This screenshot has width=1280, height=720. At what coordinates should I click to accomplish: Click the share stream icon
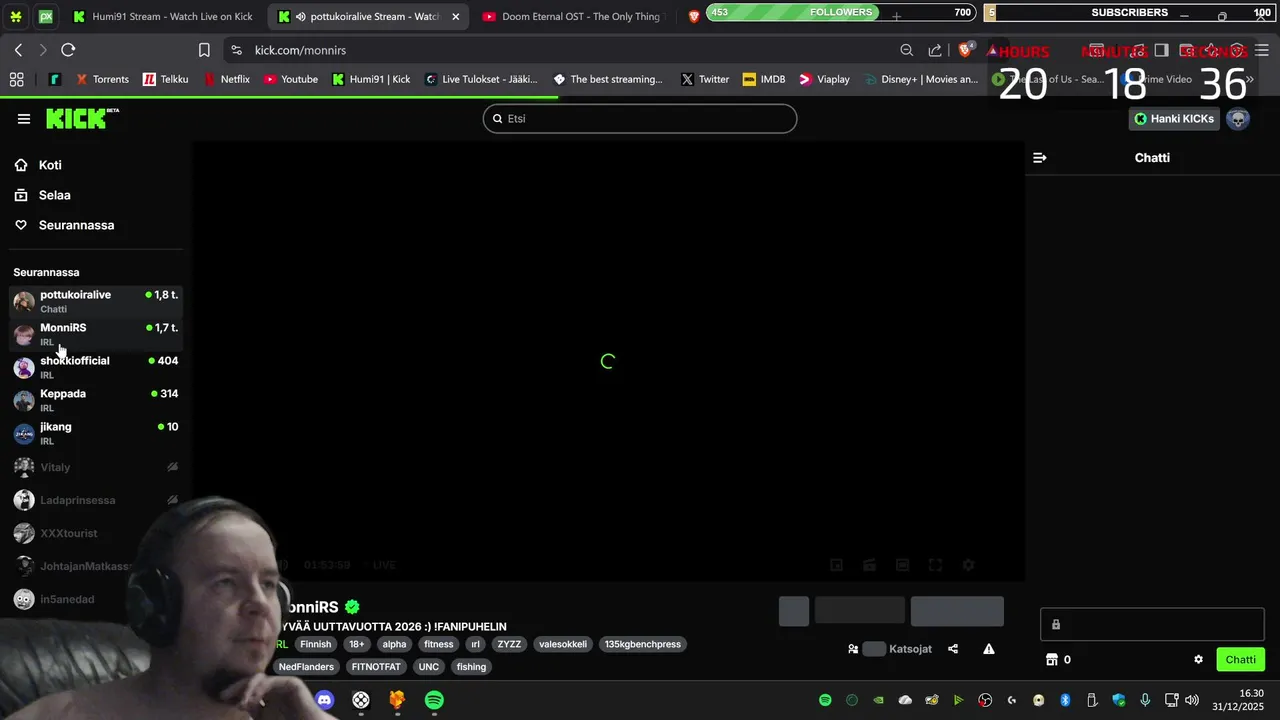pos(953,649)
